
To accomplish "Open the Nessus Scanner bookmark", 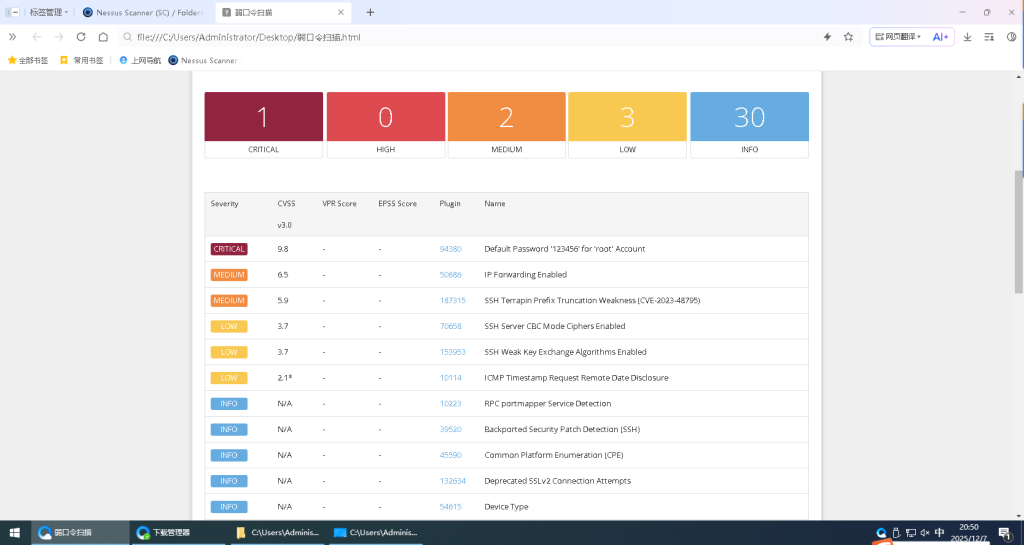I will (x=202, y=60).
